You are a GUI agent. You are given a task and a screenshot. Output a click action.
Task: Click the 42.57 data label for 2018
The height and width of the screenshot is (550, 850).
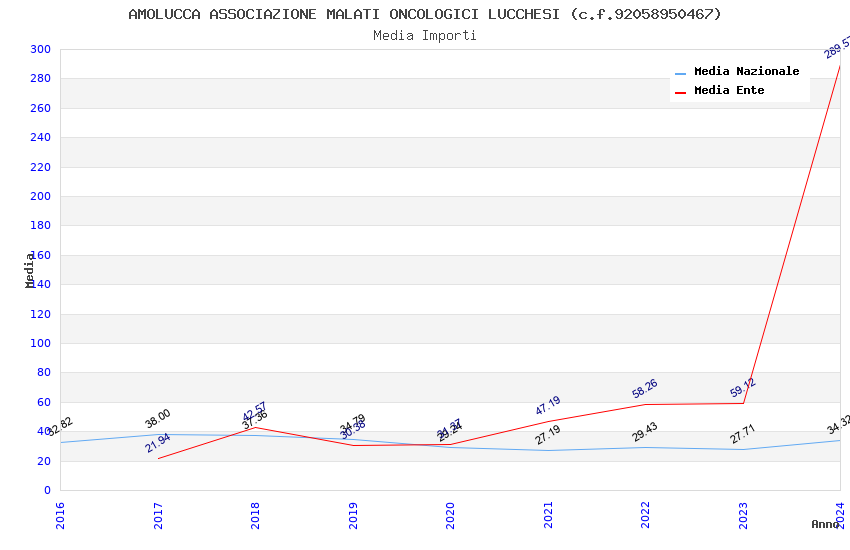(254, 411)
